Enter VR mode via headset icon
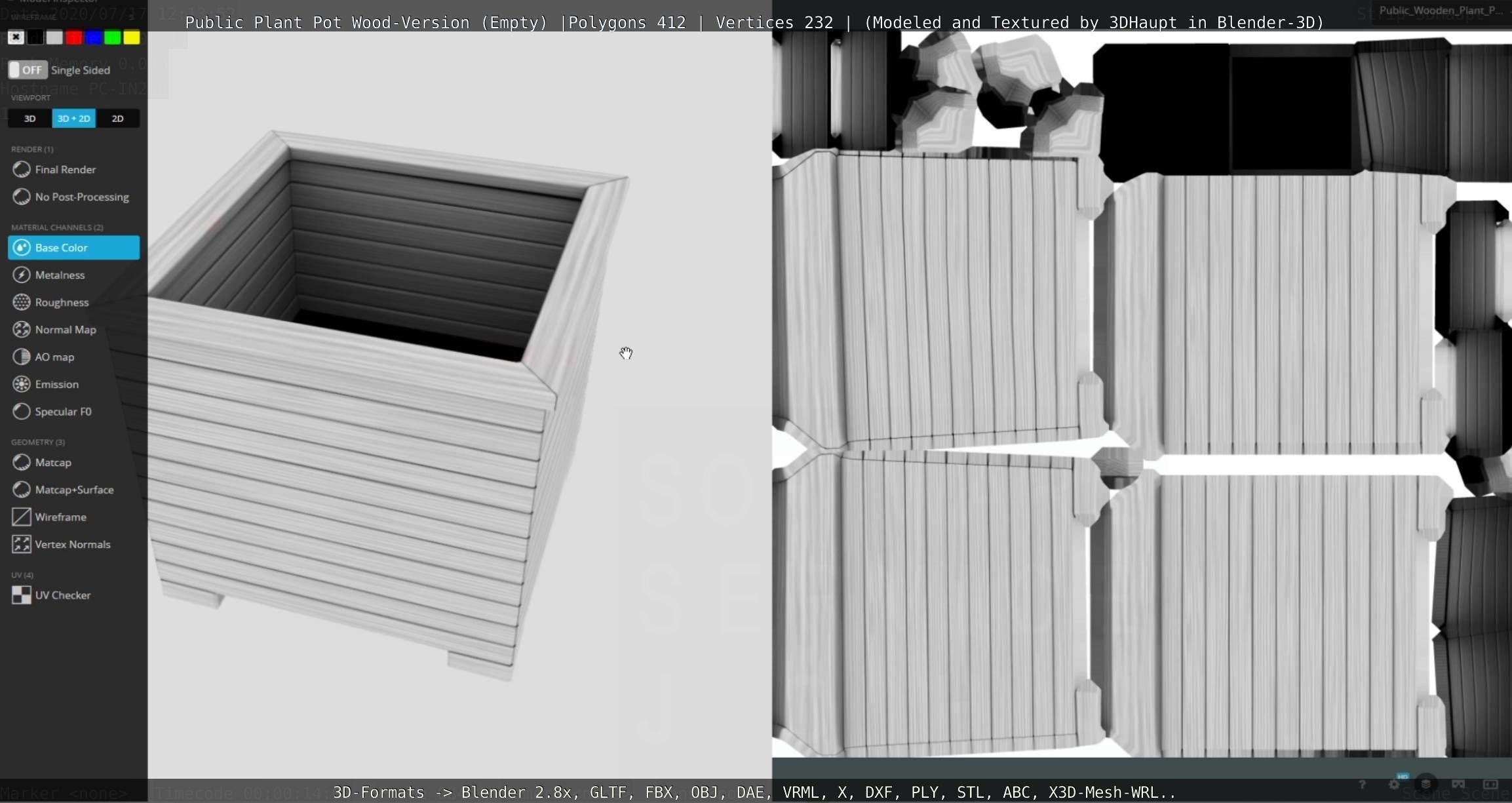Image resolution: width=1512 pixels, height=803 pixels. coord(1458,784)
